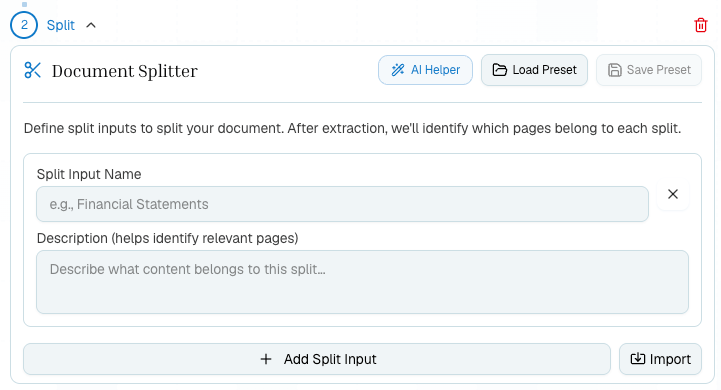
Task: Click Load Preset button
Action: (x=534, y=70)
